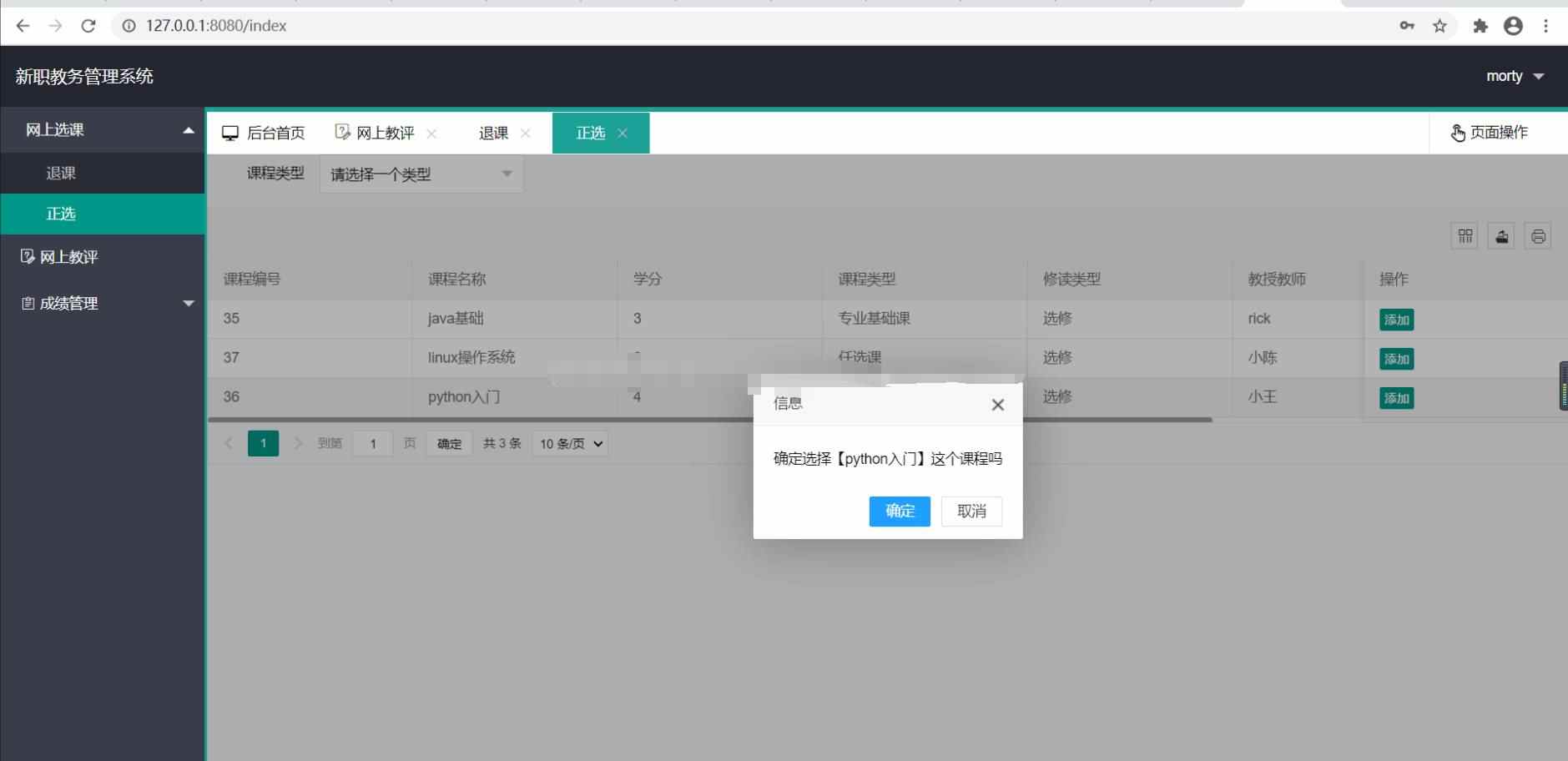This screenshot has height=761, width=1568.
Task: Open the morty user dropdown
Action: [x=1515, y=76]
